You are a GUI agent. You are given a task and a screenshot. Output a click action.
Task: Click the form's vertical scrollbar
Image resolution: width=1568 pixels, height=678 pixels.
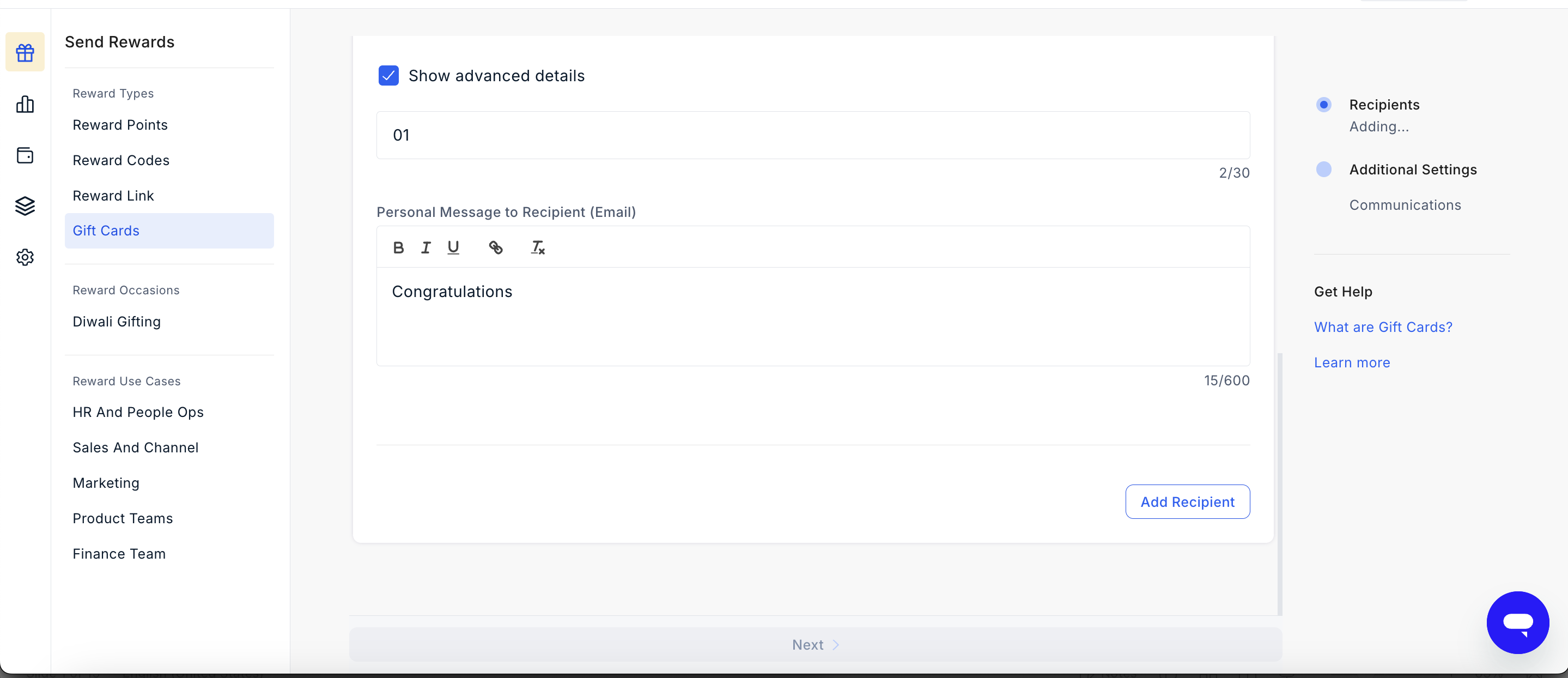pyautogui.click(x=1279, y=485)
